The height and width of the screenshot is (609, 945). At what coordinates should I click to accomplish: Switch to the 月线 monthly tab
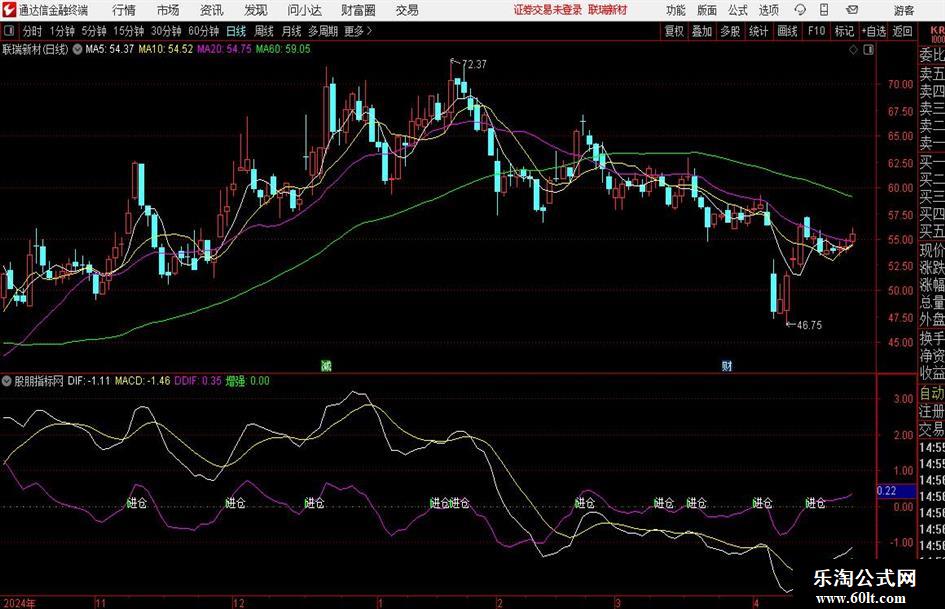(291, 31)
